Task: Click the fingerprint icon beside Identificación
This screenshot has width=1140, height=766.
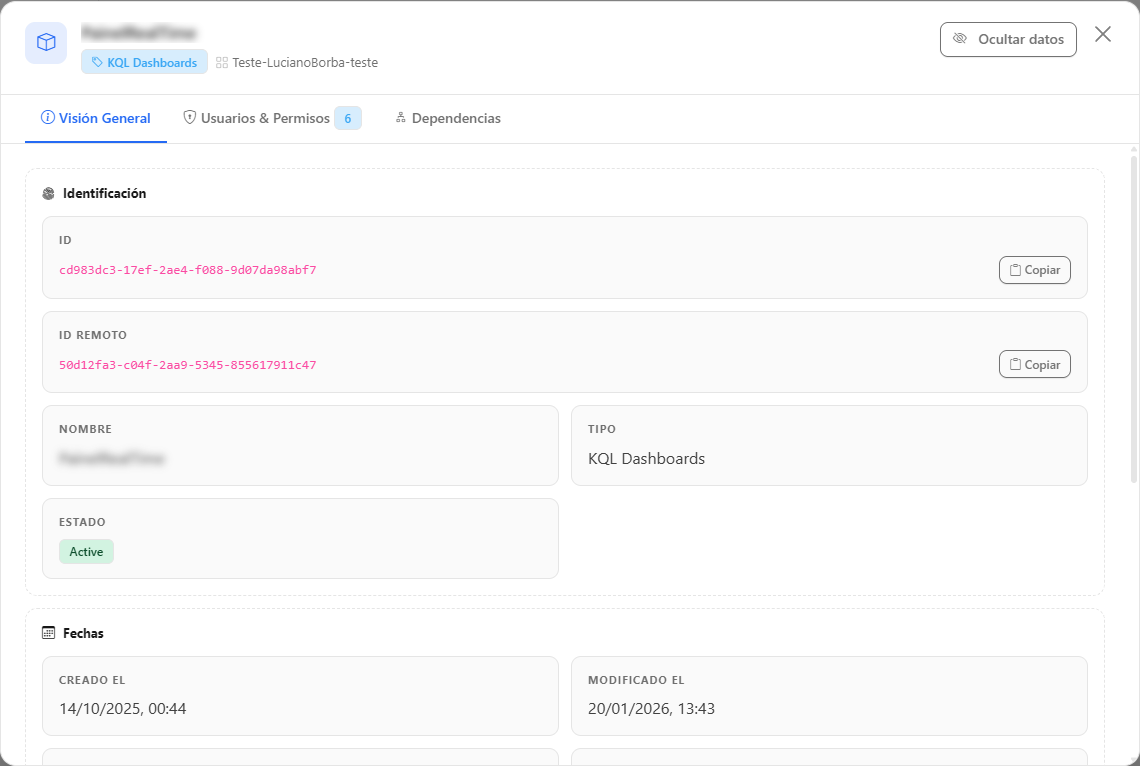Action: coord(49,193)
